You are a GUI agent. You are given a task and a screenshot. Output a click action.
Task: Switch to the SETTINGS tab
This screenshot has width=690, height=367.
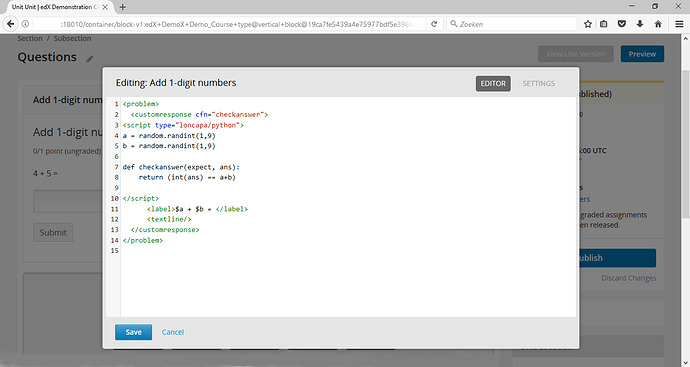[x=539, y=84]
